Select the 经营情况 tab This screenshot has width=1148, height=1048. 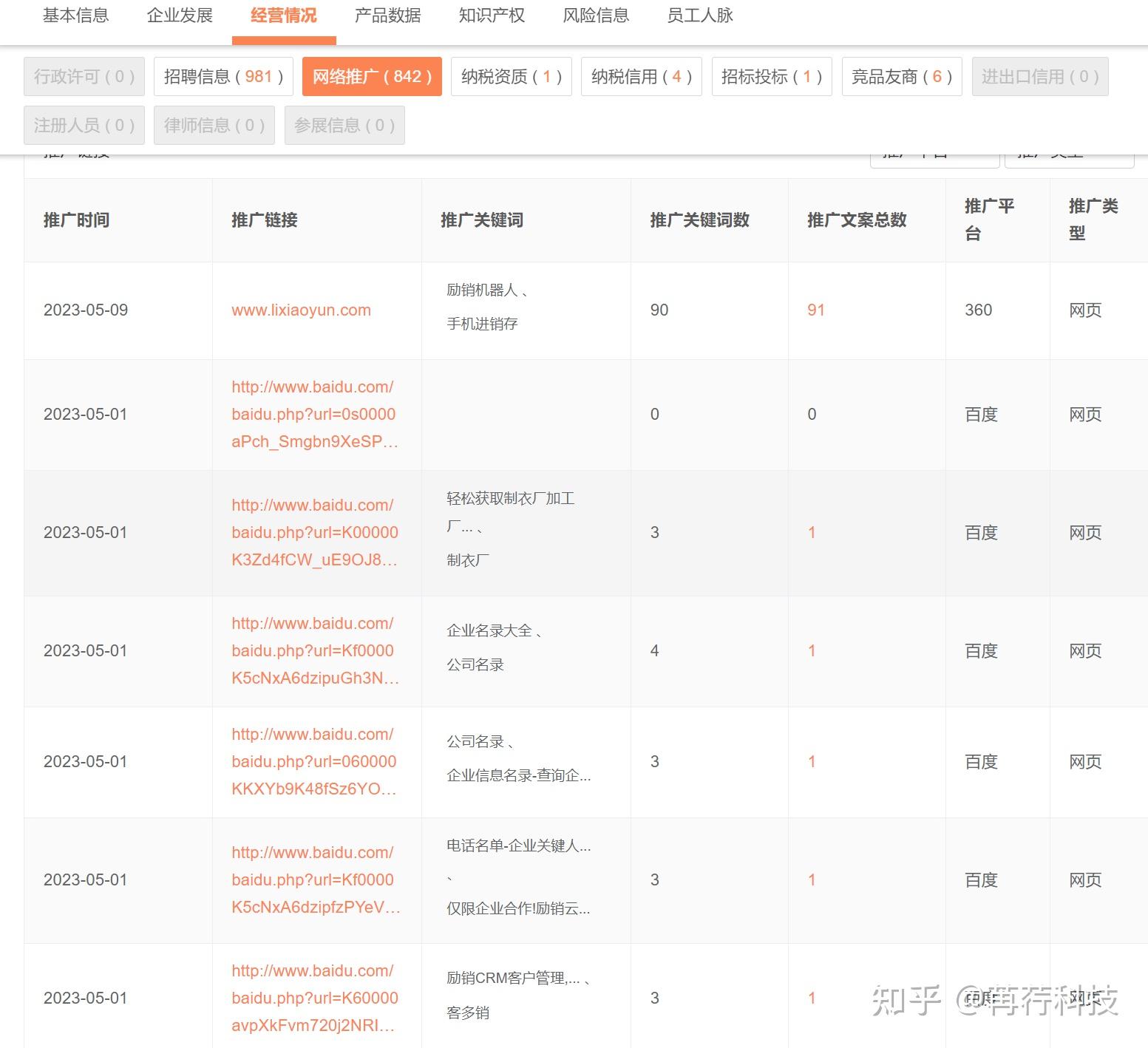click(284, 15)
